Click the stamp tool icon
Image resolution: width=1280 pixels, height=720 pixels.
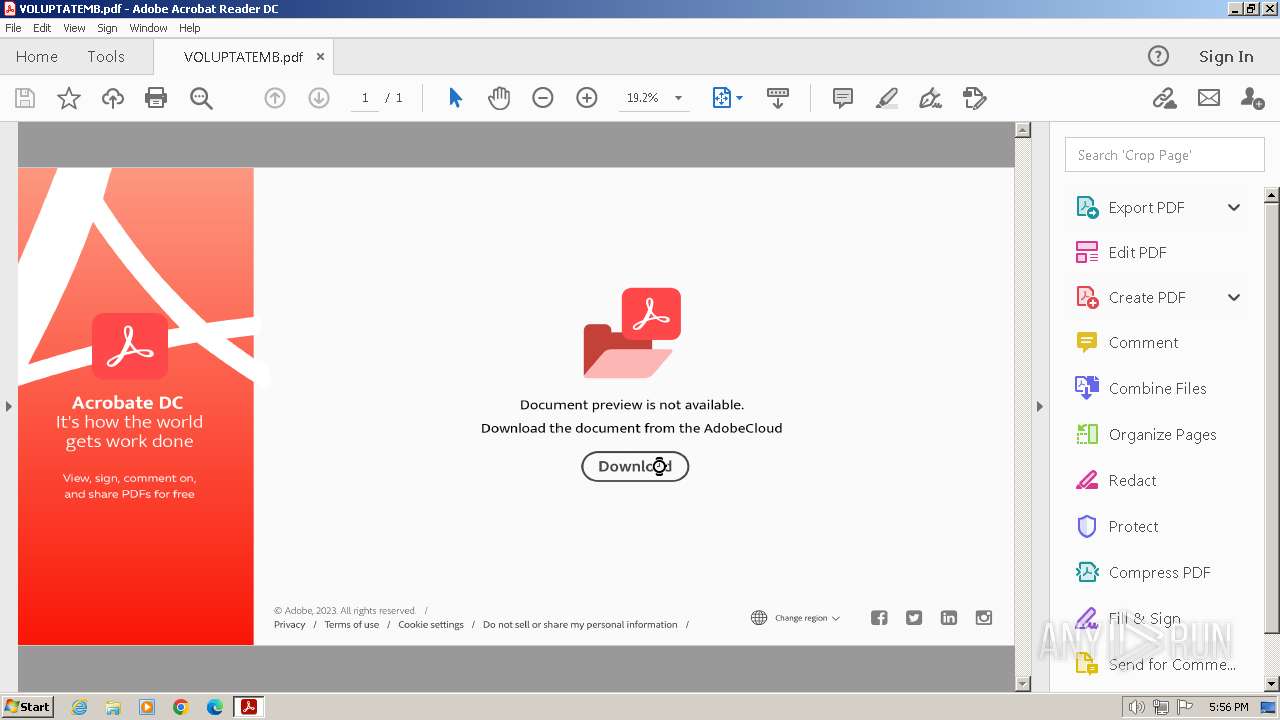pyautogui.click(x=975, y=98)
